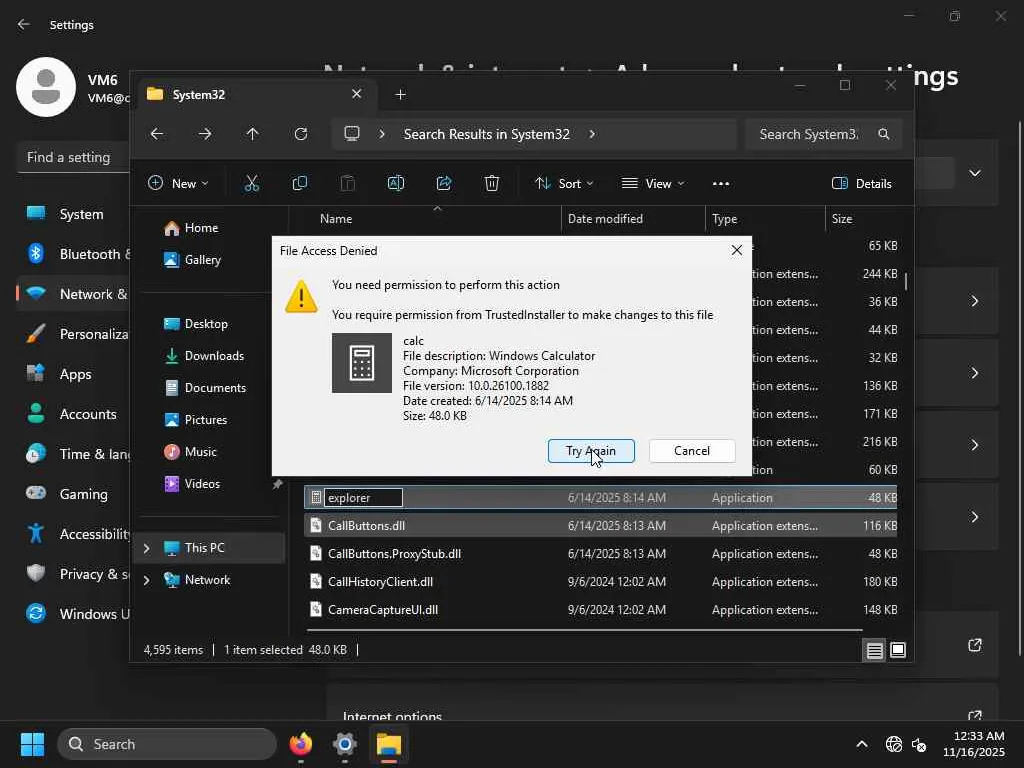Select CameraCaptureUI.dll file
Screen dimensions: 1024x768
(600, 610)
